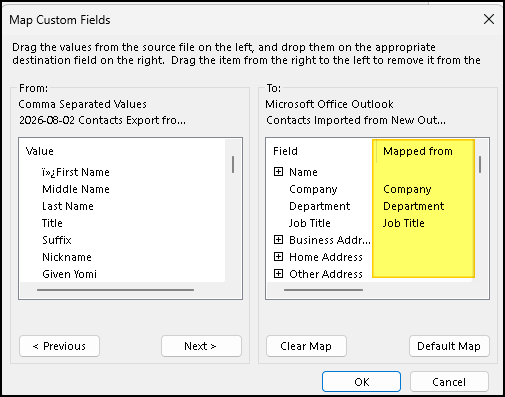
Task: Select Last Name in the source list
Action: [x=68, y=206]
